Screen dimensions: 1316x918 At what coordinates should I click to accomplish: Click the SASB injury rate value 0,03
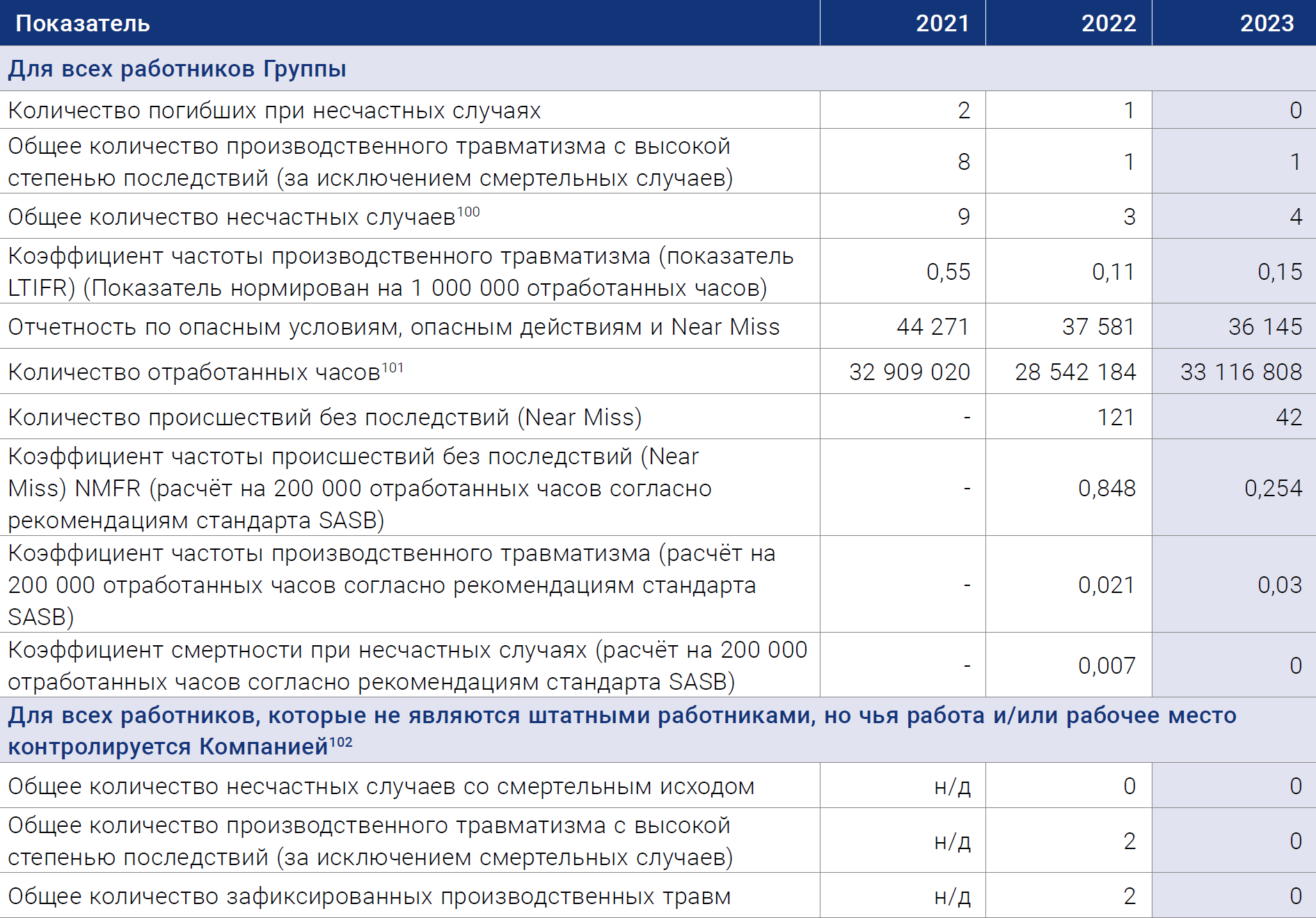[1280, 585]
